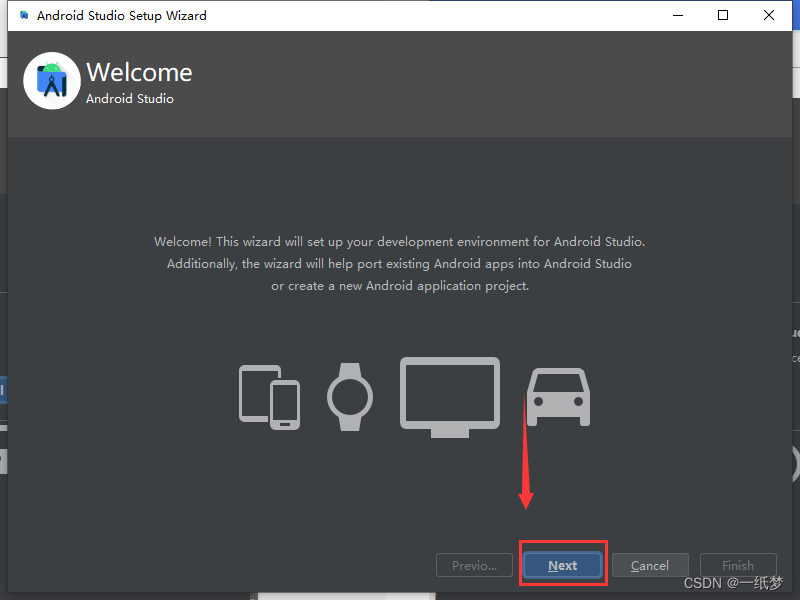
Task: Click the disabled Previous button
Action: tap(474, 565)
